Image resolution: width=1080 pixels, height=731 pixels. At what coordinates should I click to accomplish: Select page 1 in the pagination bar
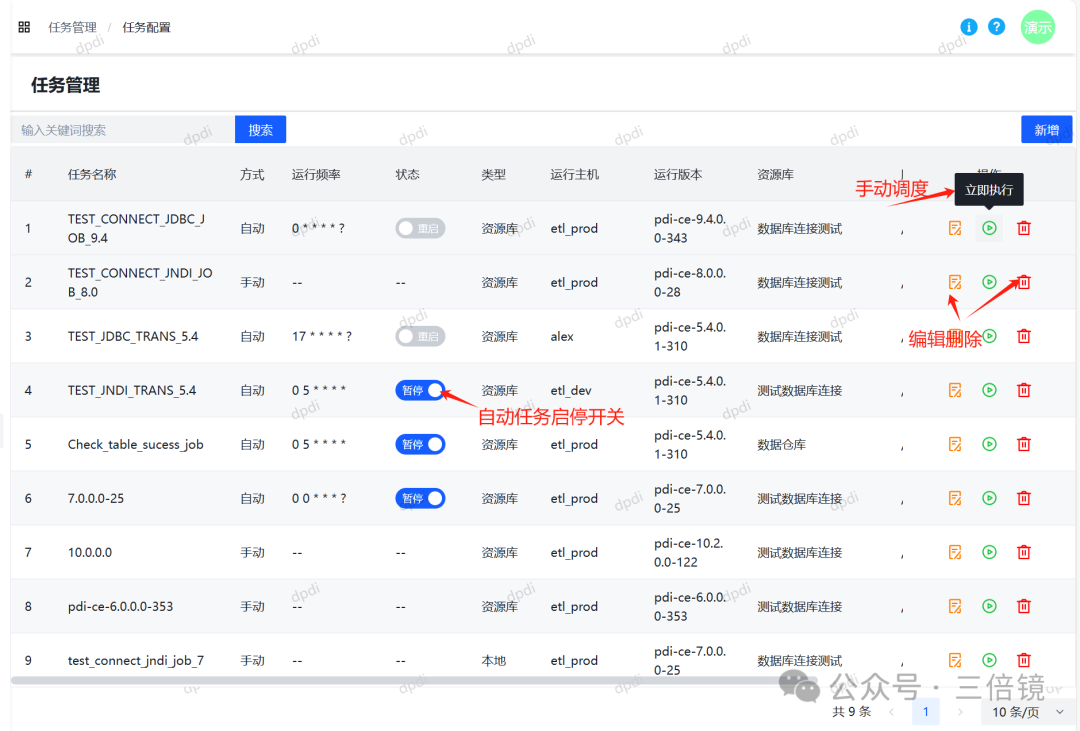point(926,711)
